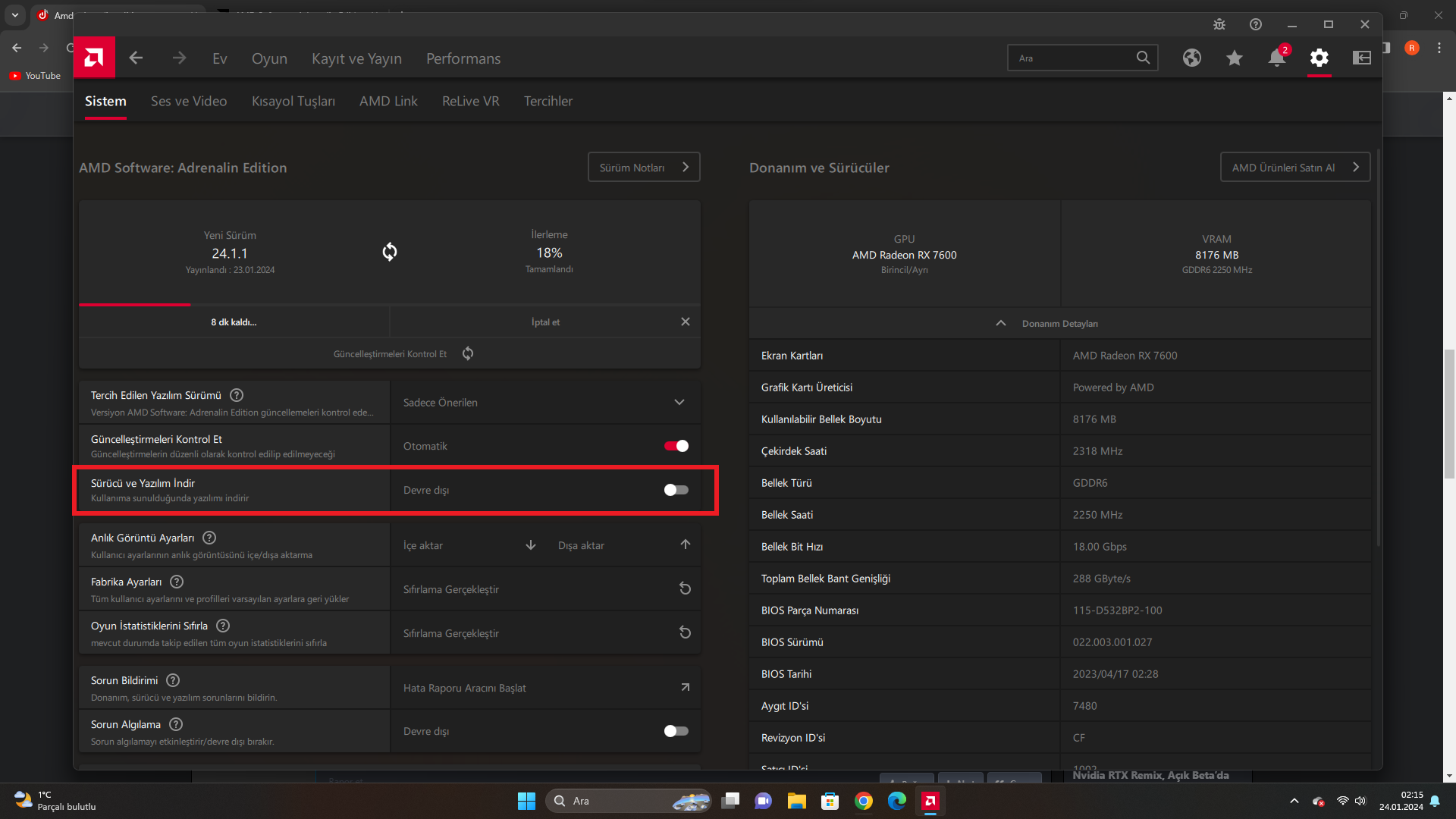The height and width of the screenshot is (819, 1456).
Task: Open the YouTube bookmark in browser
Action: click(x=36, y=76)
